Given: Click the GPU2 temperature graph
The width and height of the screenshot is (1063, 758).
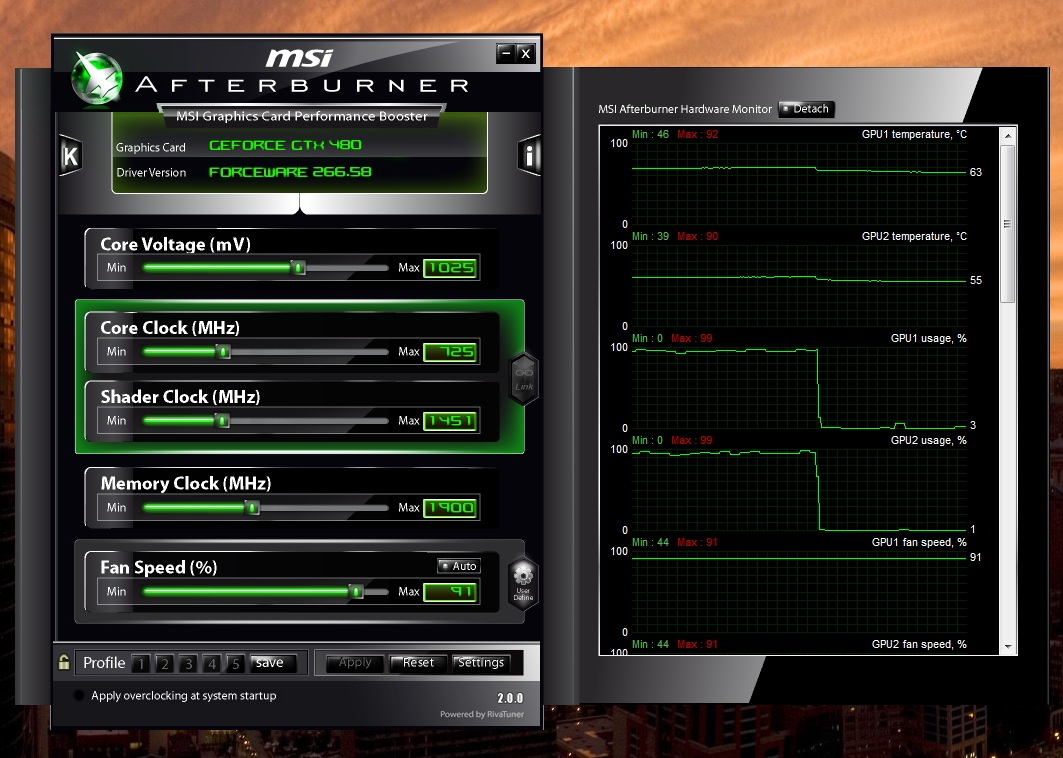Looking at the screenshot, I should pyautogui.click(x=799, y=285).
